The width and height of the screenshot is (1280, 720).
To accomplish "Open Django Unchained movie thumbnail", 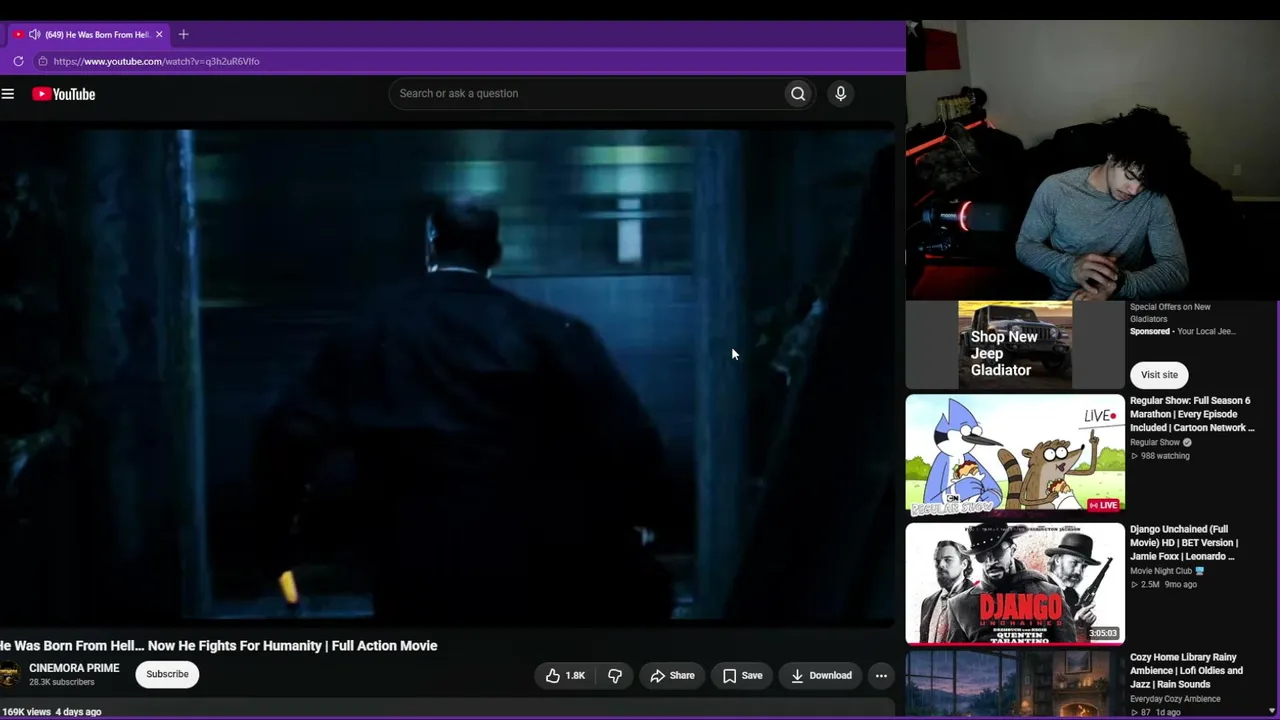I will tap(1015, 584).
